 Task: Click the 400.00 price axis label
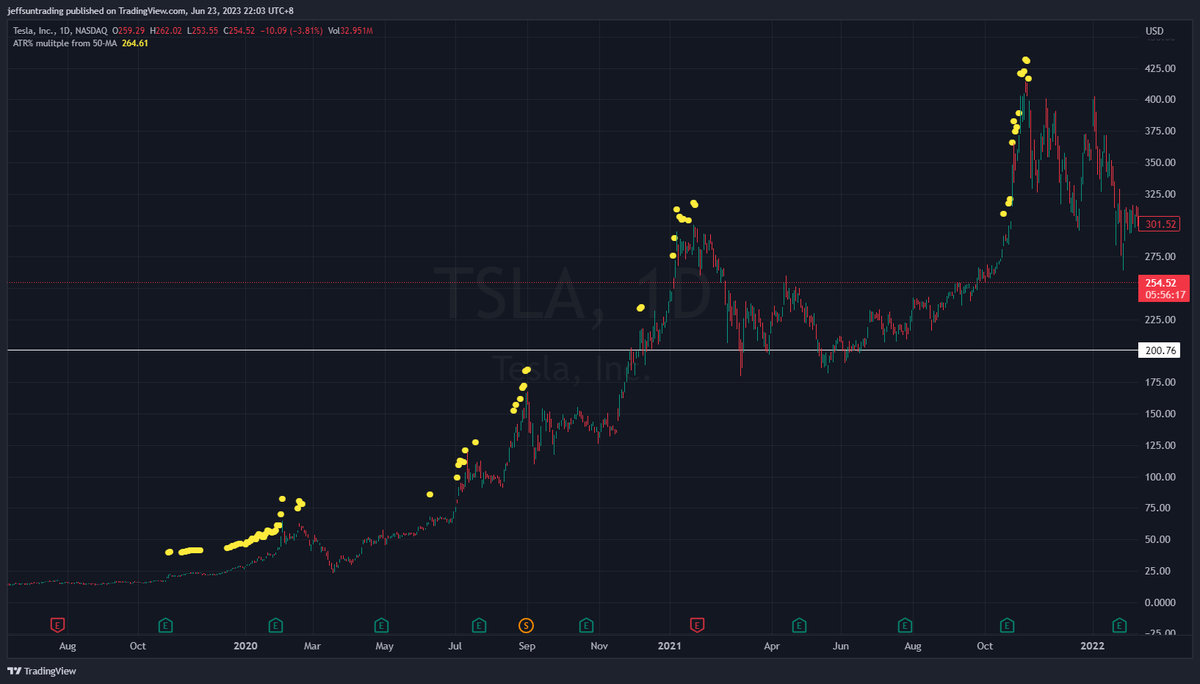(1160, 100)
